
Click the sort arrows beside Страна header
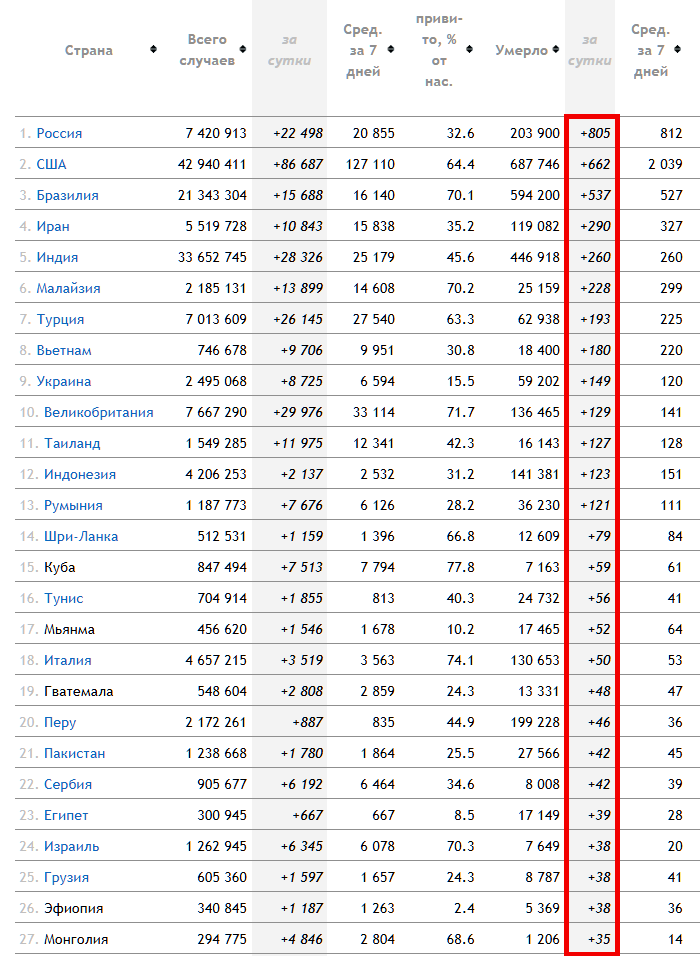tap(153, 50)
